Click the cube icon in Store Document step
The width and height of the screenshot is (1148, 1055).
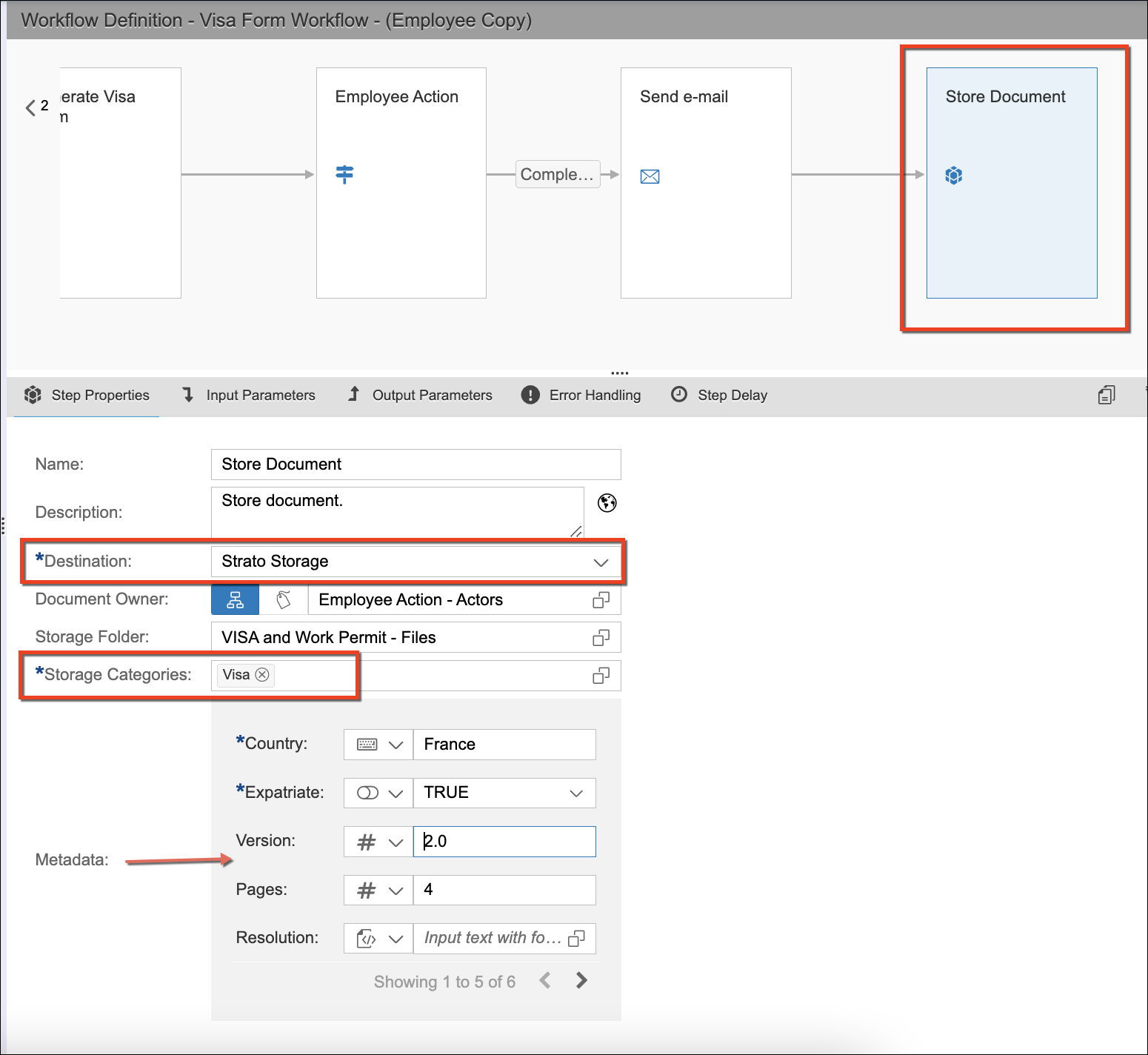pyautogui.click(x=953, y=176)
